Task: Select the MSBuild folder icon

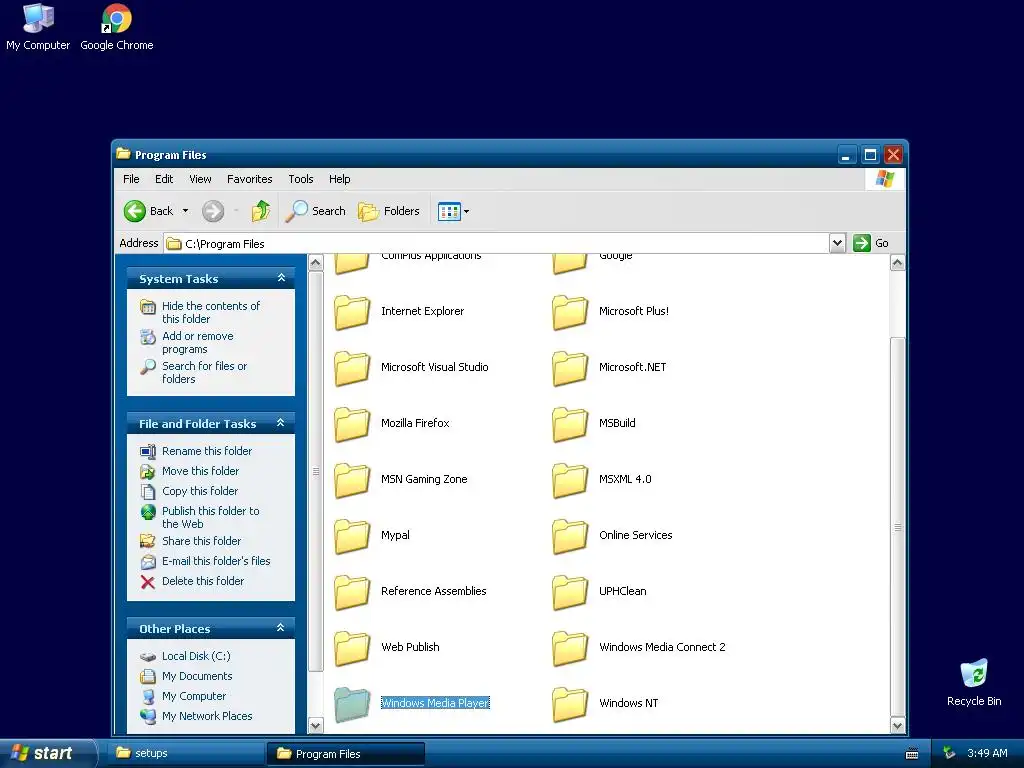Action: (x=570, y=424)
